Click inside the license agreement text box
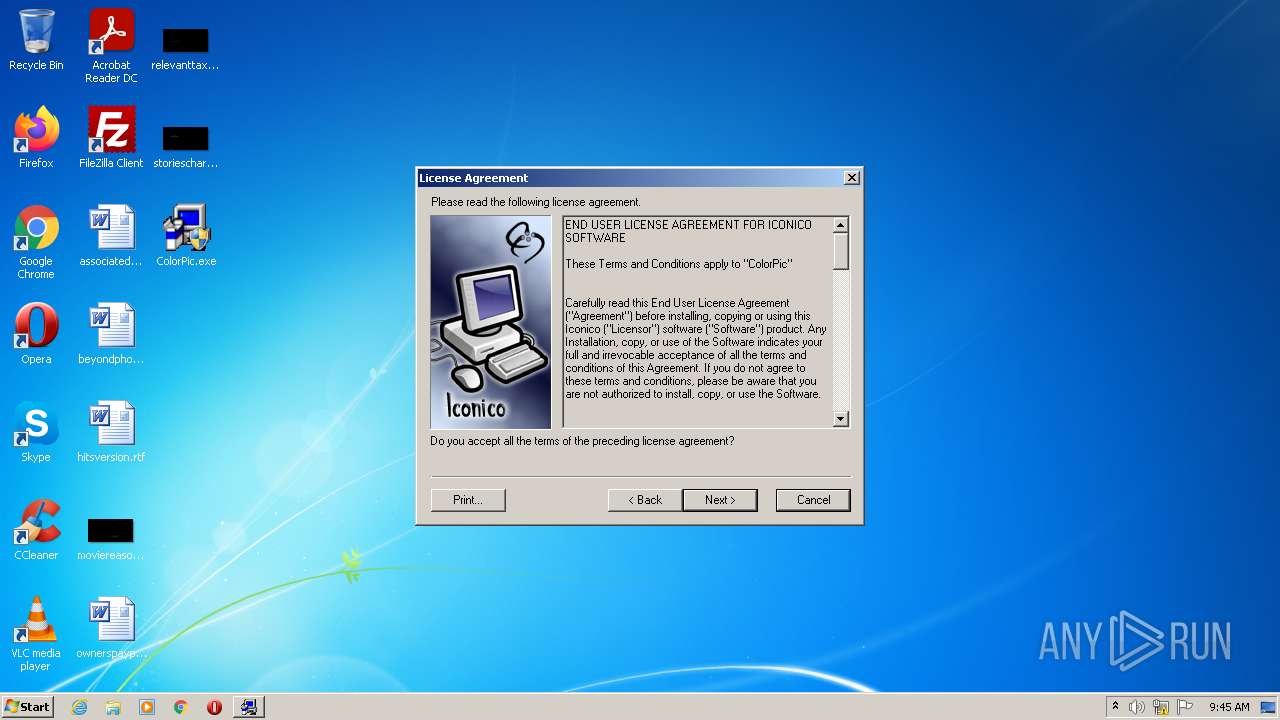This screenshot has height=720, width=1280. click(x=698, y=322)
